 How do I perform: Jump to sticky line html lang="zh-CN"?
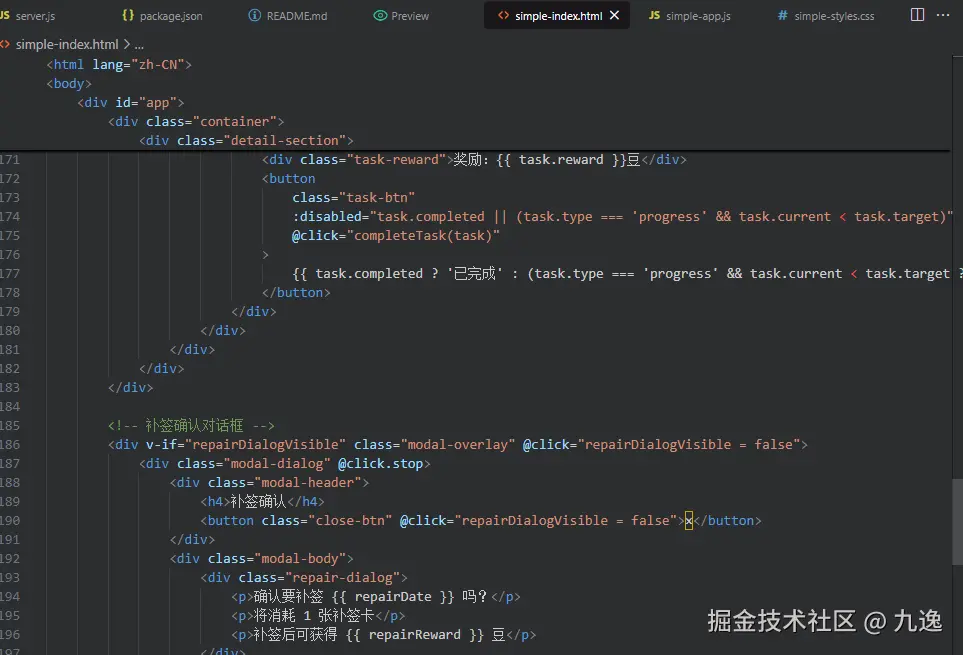119,64
